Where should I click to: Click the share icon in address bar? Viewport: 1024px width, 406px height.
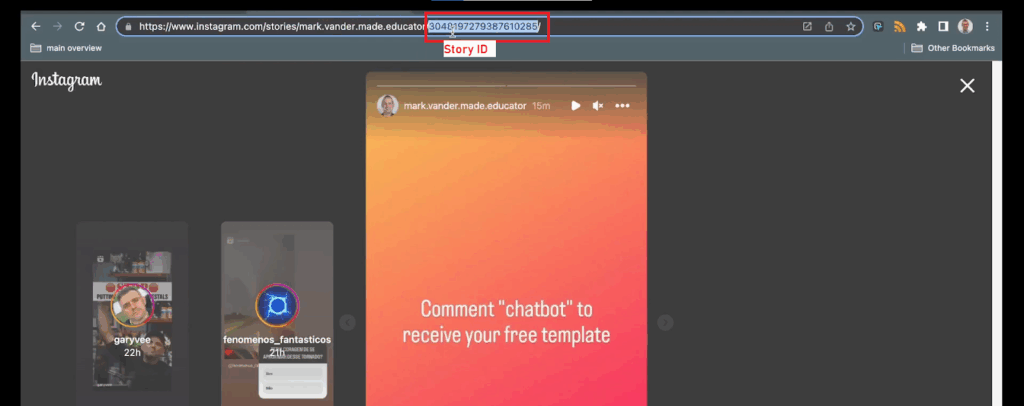(829, 26)
